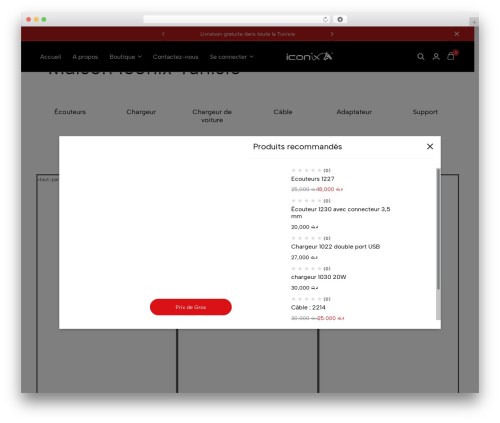
Task: Show previous announcement with left arrow
Action: 163,34
